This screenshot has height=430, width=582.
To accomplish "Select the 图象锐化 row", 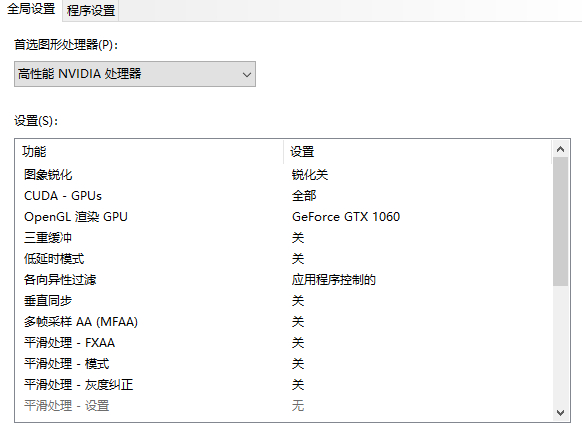I will point(284,175).
